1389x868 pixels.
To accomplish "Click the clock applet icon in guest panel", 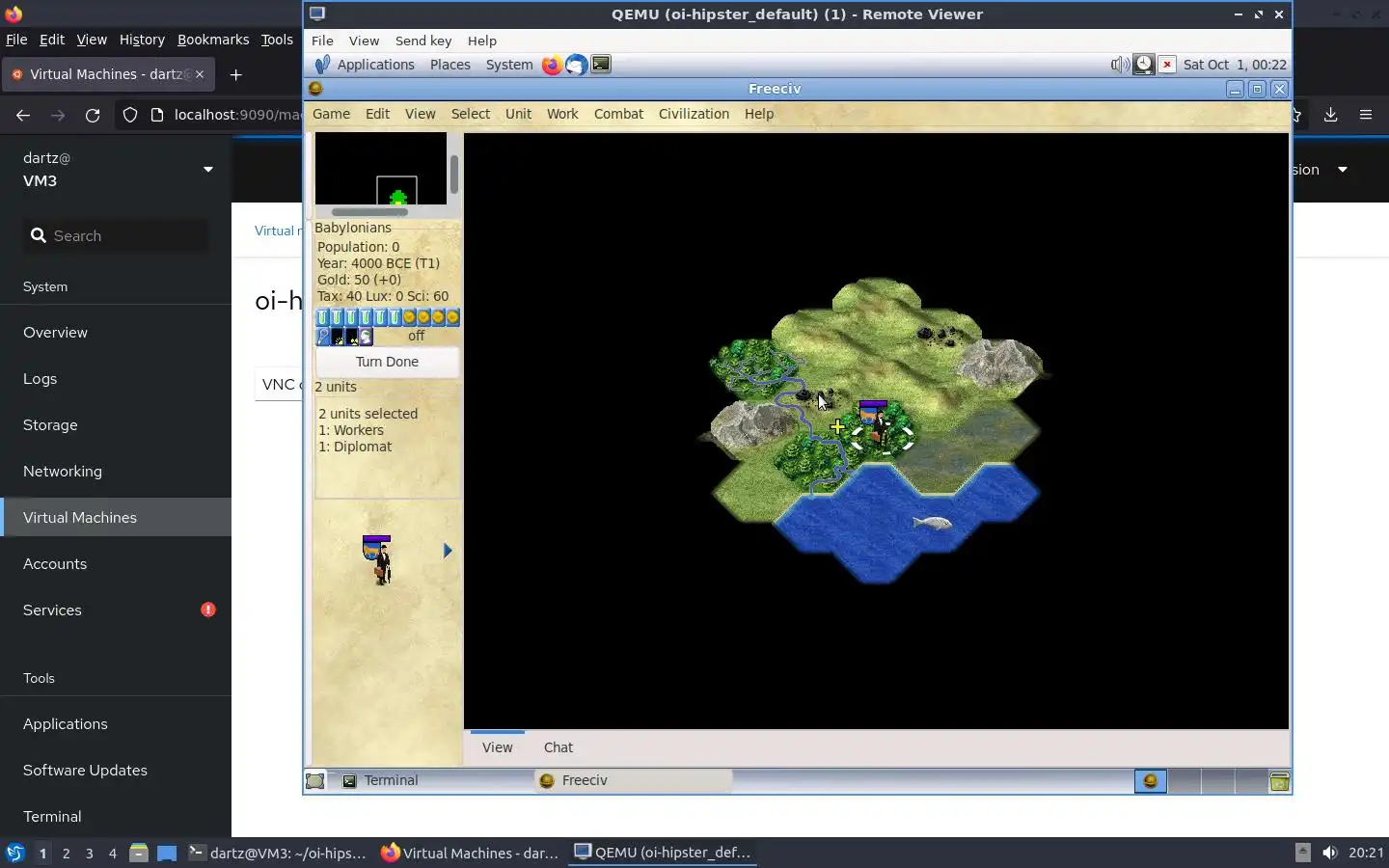I will 1143,65.
